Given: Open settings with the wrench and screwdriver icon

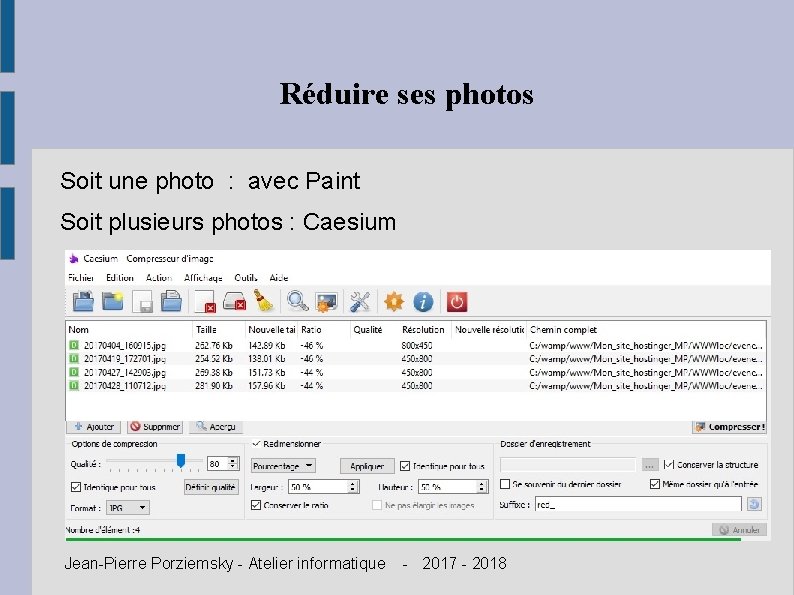Looking at the screenshot, I should coord(360,302).
